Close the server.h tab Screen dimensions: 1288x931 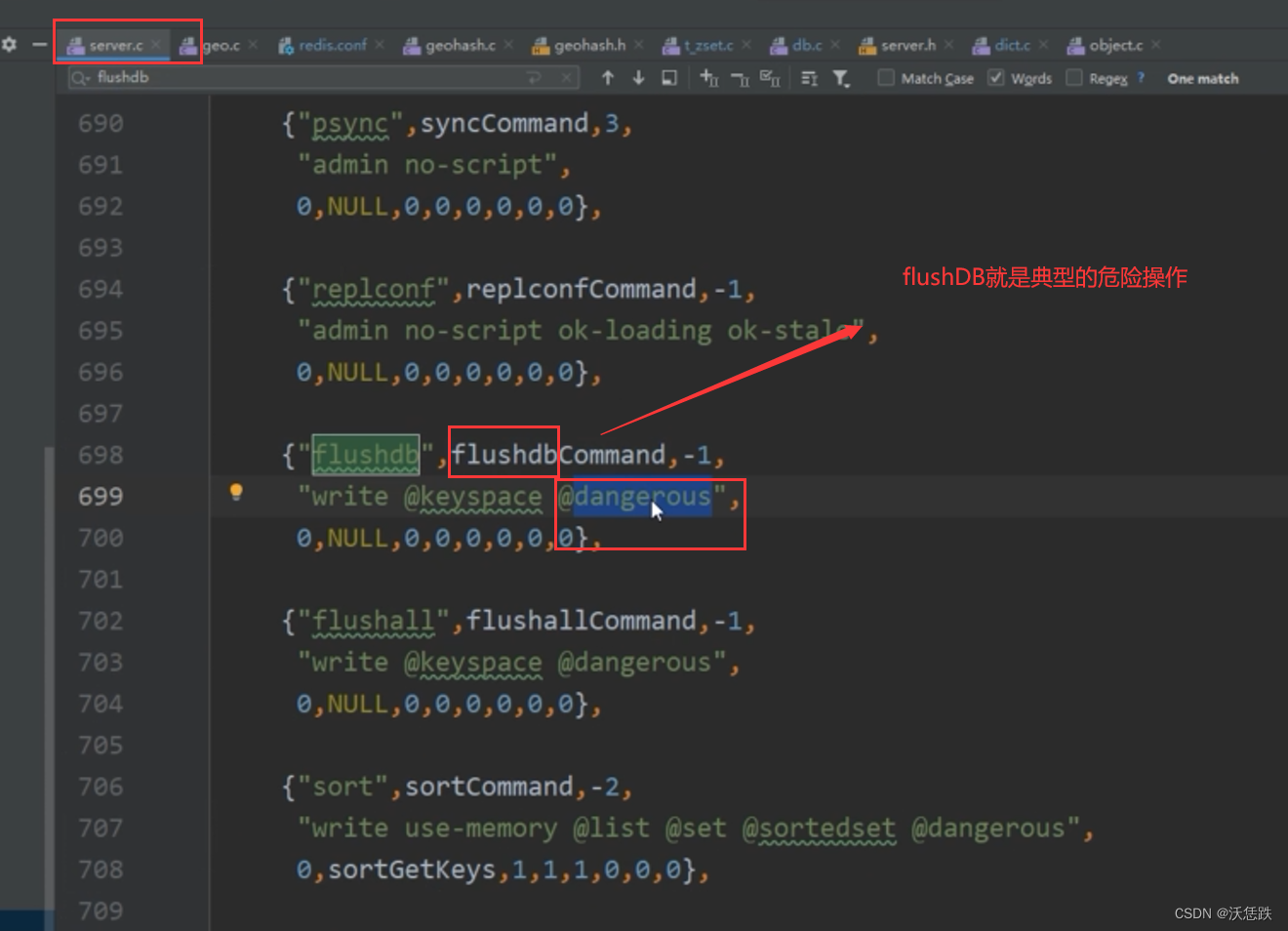pyautogui.click(x=948, y=45)
